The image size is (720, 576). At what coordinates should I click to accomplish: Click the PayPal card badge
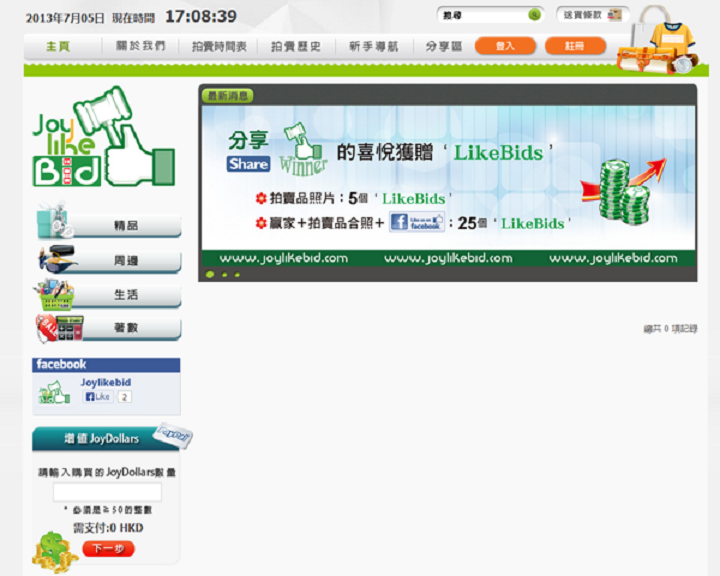coord(172,435)
